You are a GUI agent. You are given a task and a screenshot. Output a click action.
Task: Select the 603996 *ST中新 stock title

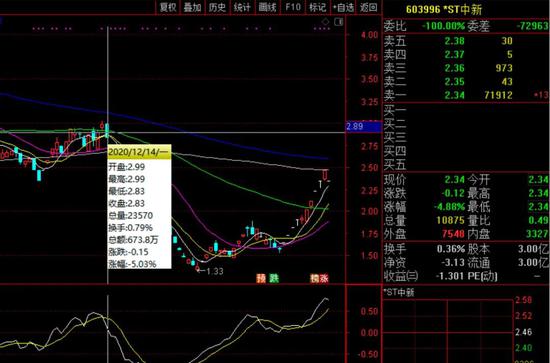[x=444, y=9]
